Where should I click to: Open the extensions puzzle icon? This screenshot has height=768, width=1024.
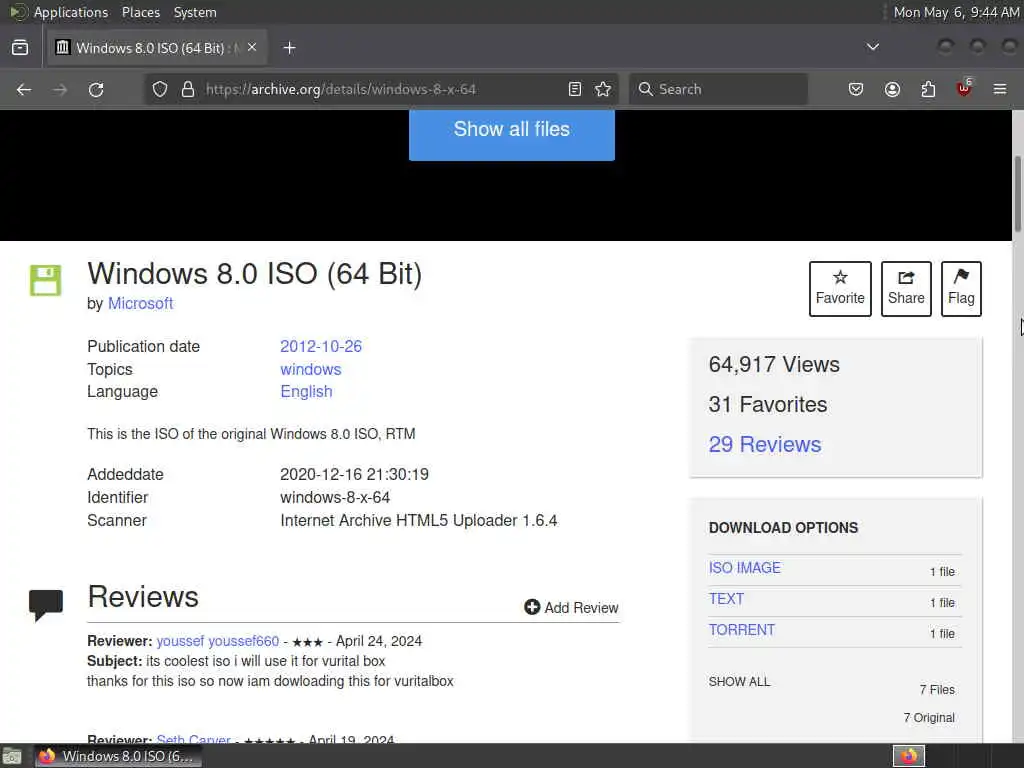(x=928, y=89)
